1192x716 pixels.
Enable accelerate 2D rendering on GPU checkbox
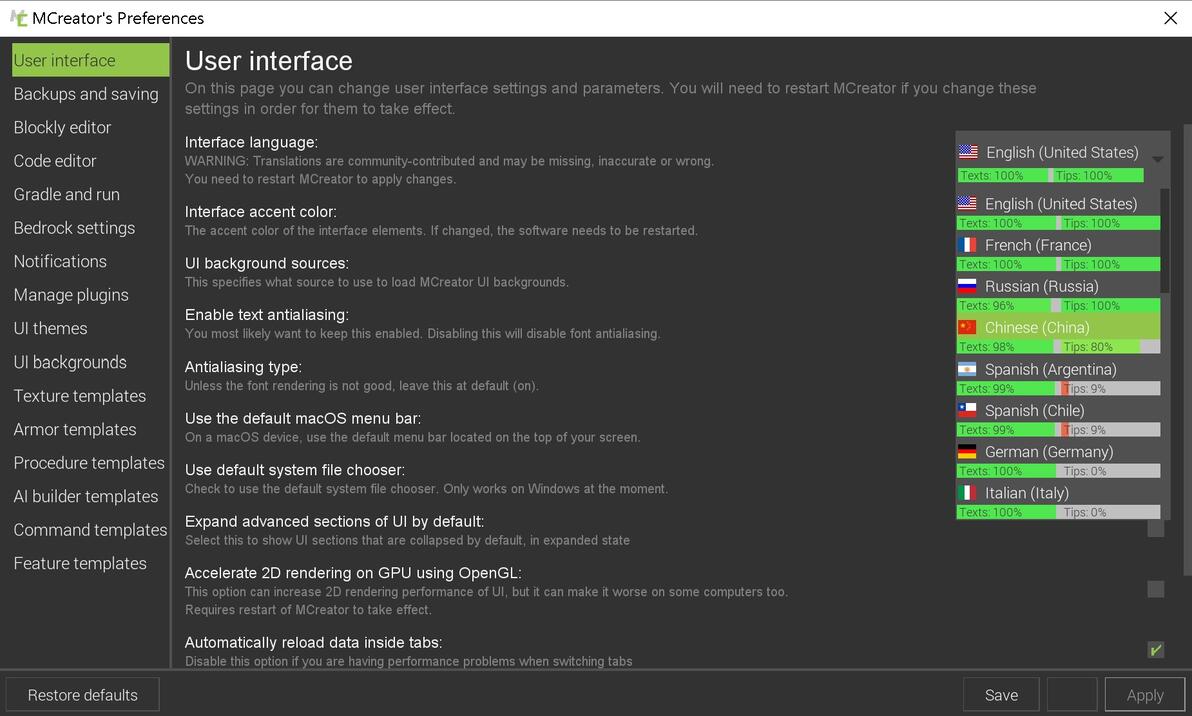coord(1156,589)
